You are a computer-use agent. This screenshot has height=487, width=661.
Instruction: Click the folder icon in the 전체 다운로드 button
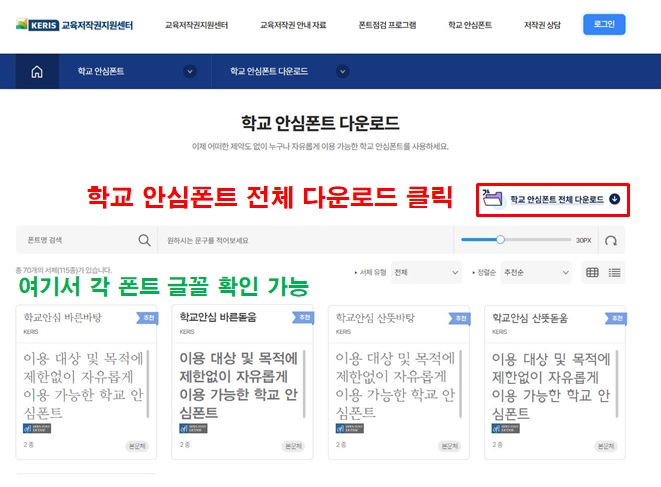(492, 197)
